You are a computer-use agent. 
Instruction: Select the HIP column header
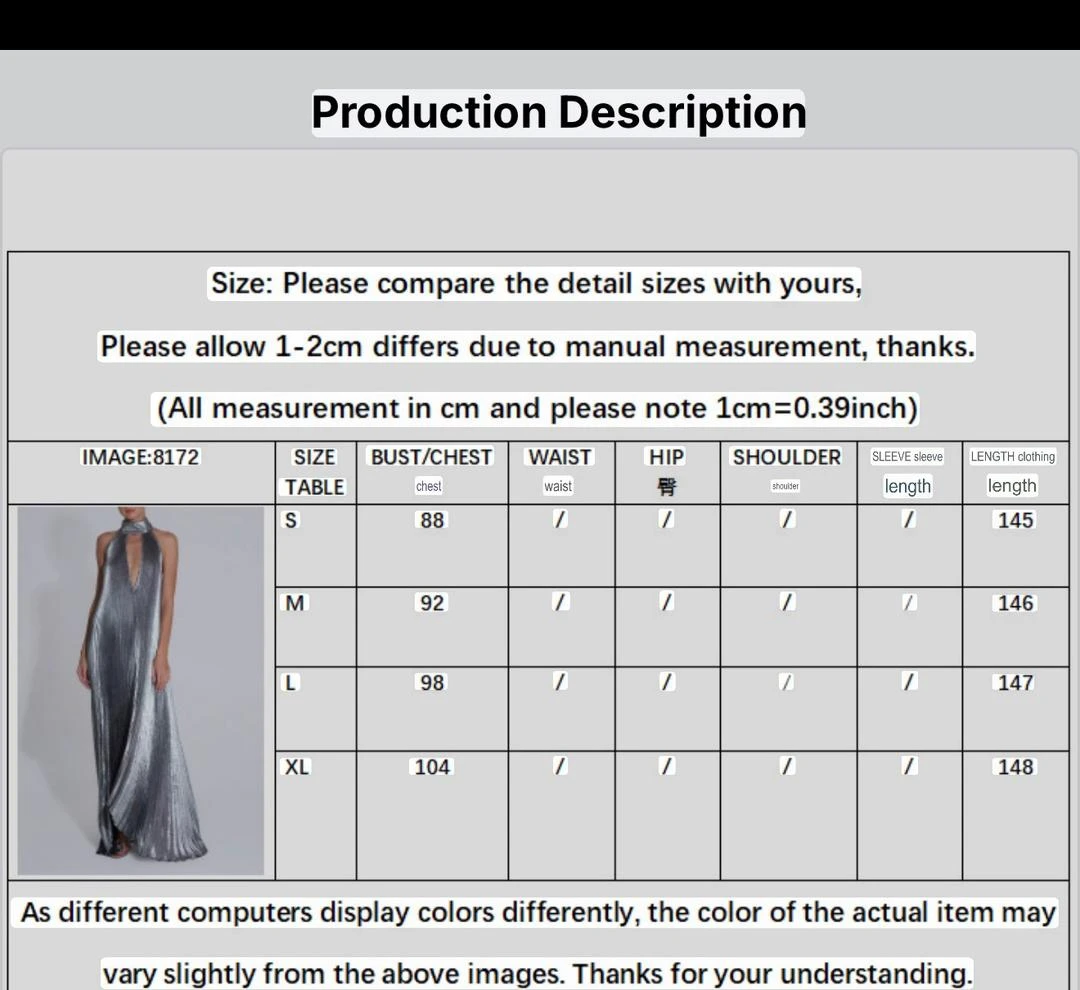665,457
